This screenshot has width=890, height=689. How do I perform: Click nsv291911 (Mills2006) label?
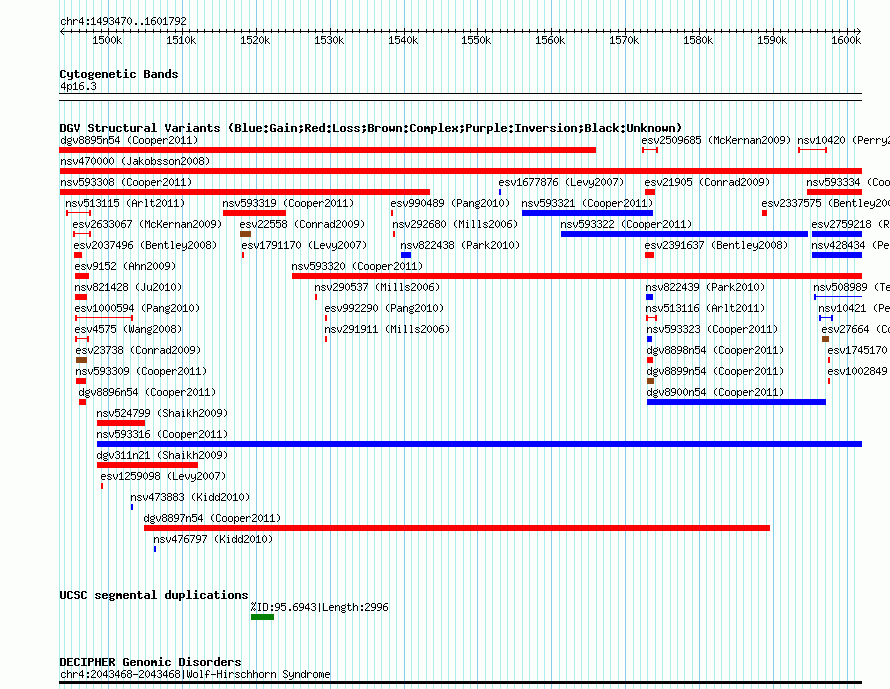click(x=387, y=329)
